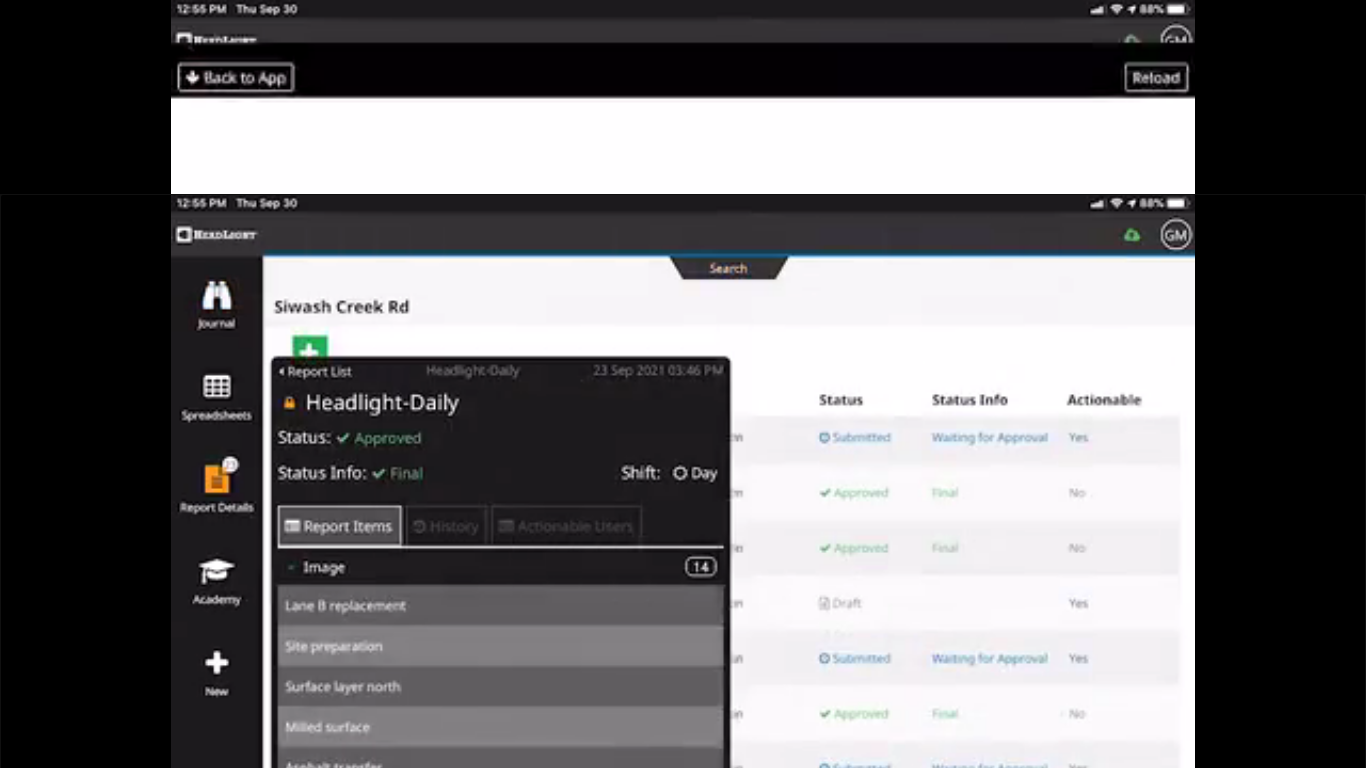Image resolution: width=1366 pixels, height=768 pixels.
Task: Open the Milled surface item
Action: click(x=500, y=728)
